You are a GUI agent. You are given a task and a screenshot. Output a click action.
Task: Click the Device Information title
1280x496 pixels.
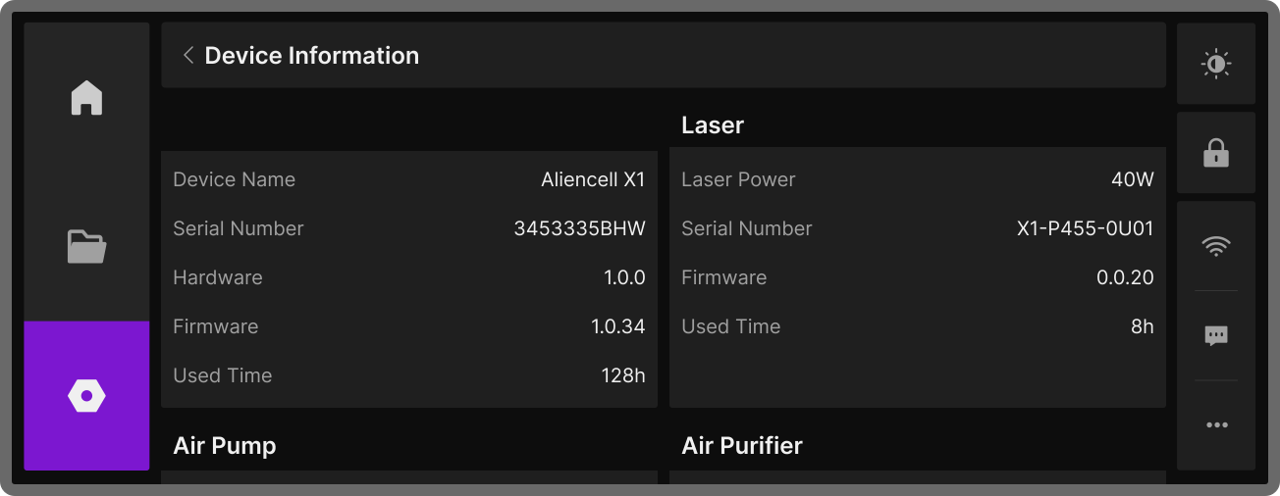[x=311, y=56]
